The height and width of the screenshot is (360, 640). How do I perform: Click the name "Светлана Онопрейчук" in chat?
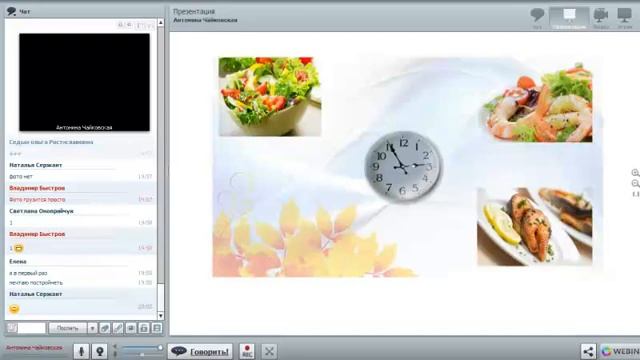tap(41, 211)
